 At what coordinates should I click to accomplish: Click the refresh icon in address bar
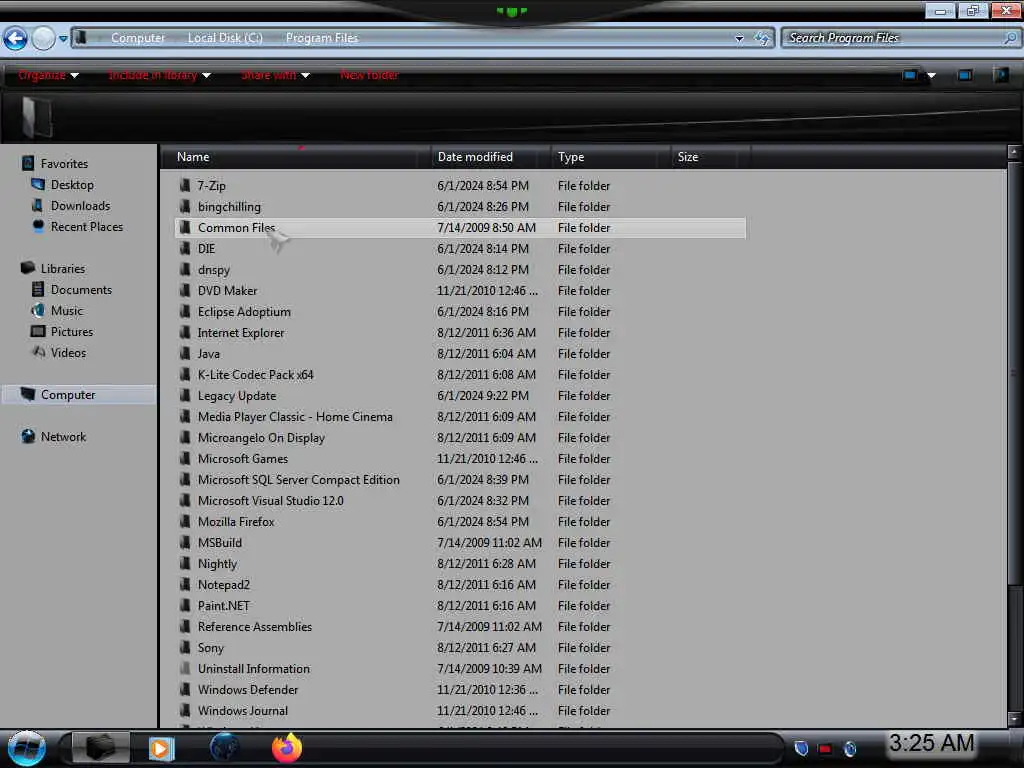(761, 39)
